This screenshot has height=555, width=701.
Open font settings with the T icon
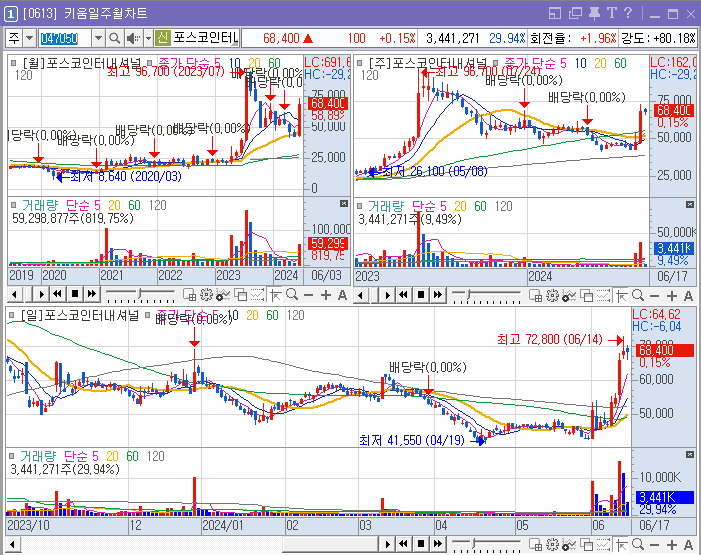(612, 13)
